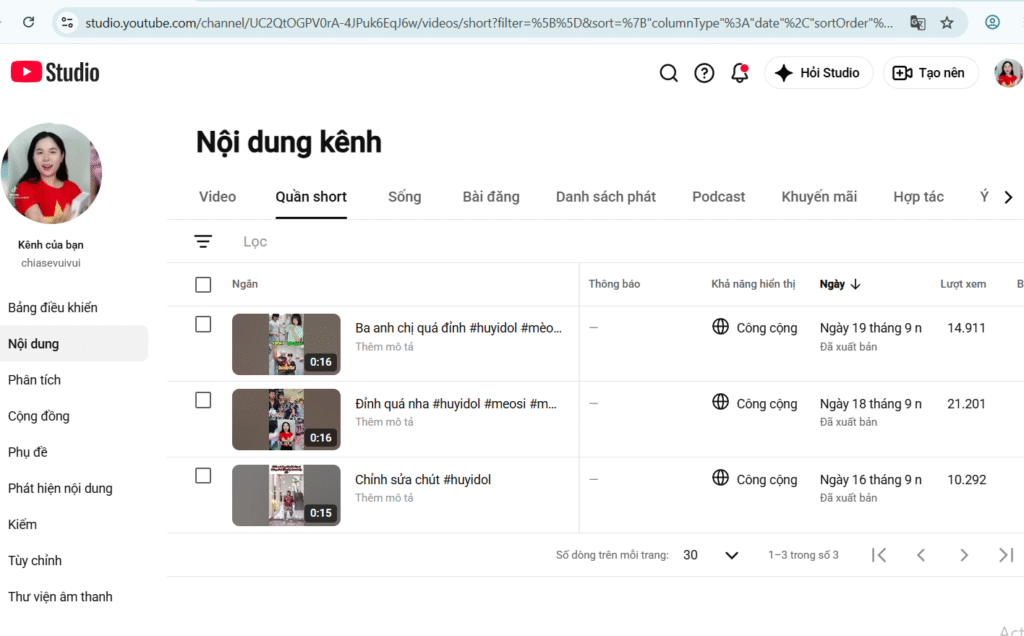Change visibility of the 16 tháng 9 short
This screenshot has width=1024, height=636.
(x=755, y=479)
